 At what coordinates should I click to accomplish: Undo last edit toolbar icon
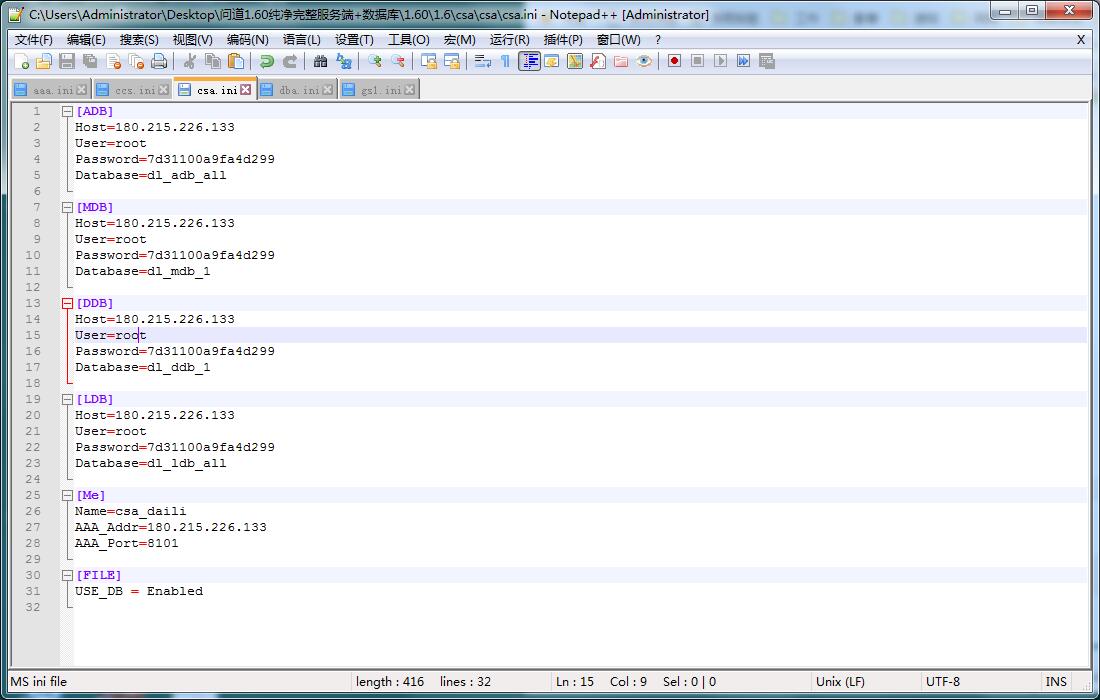[x=267, y=62]
